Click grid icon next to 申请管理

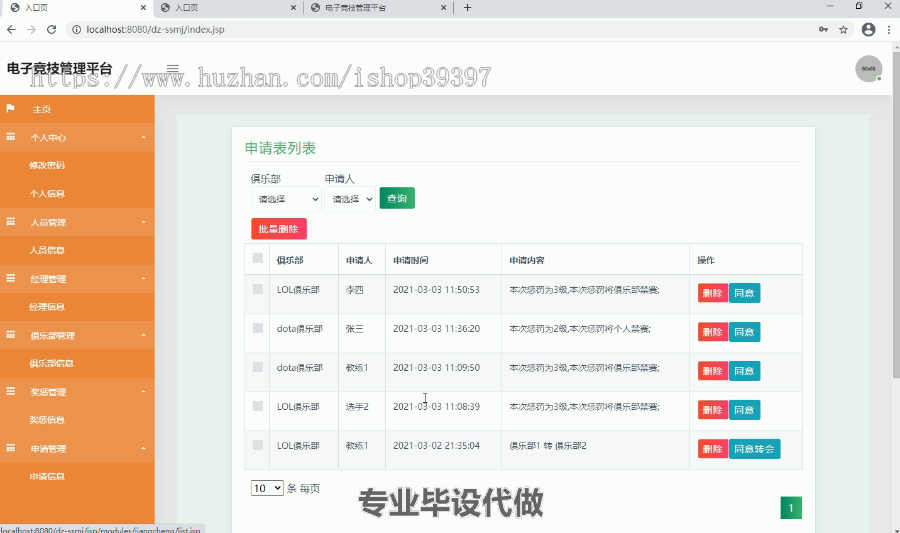click(10, 448)
